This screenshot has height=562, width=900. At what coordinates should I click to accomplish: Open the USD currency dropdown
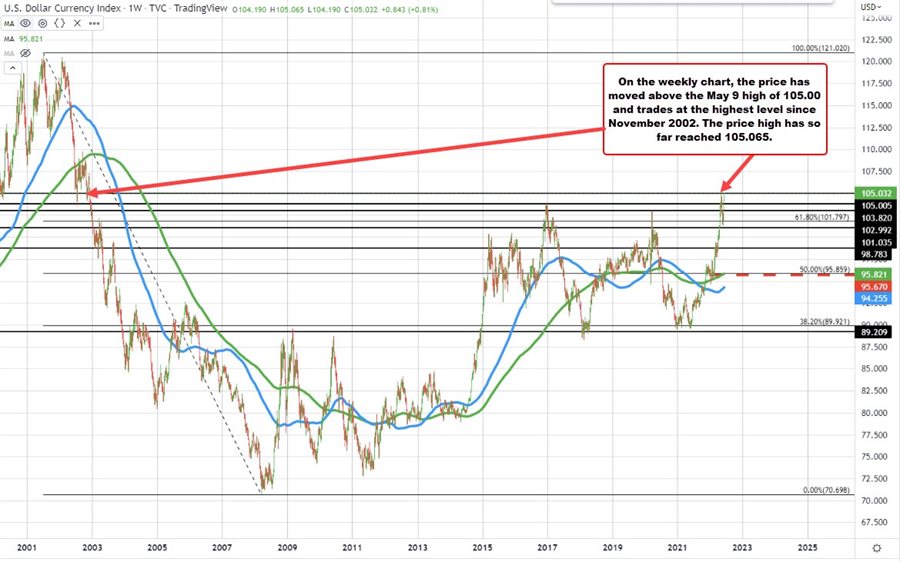point(870,7)
